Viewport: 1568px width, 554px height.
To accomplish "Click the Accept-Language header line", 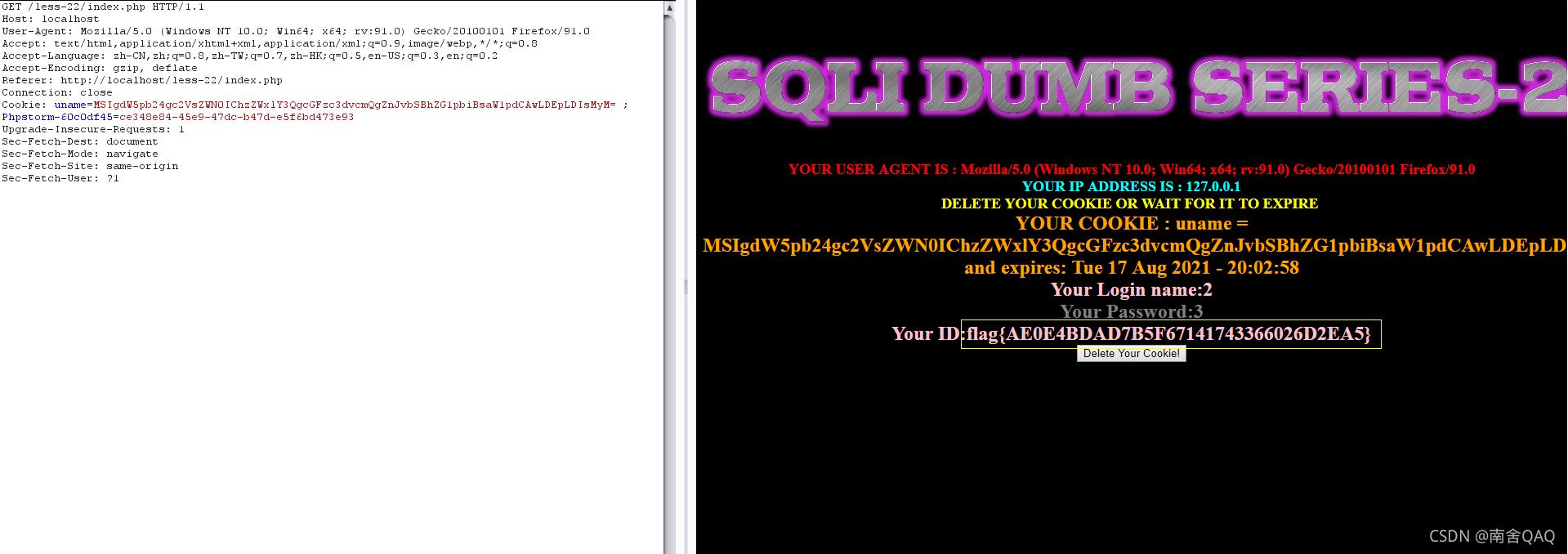I will tap(249, 56).
